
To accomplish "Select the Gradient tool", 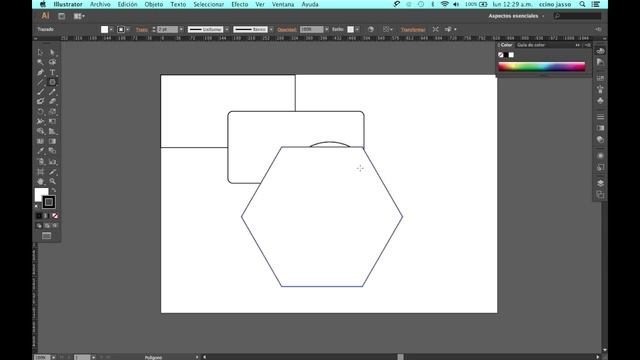I will point(52,141).
